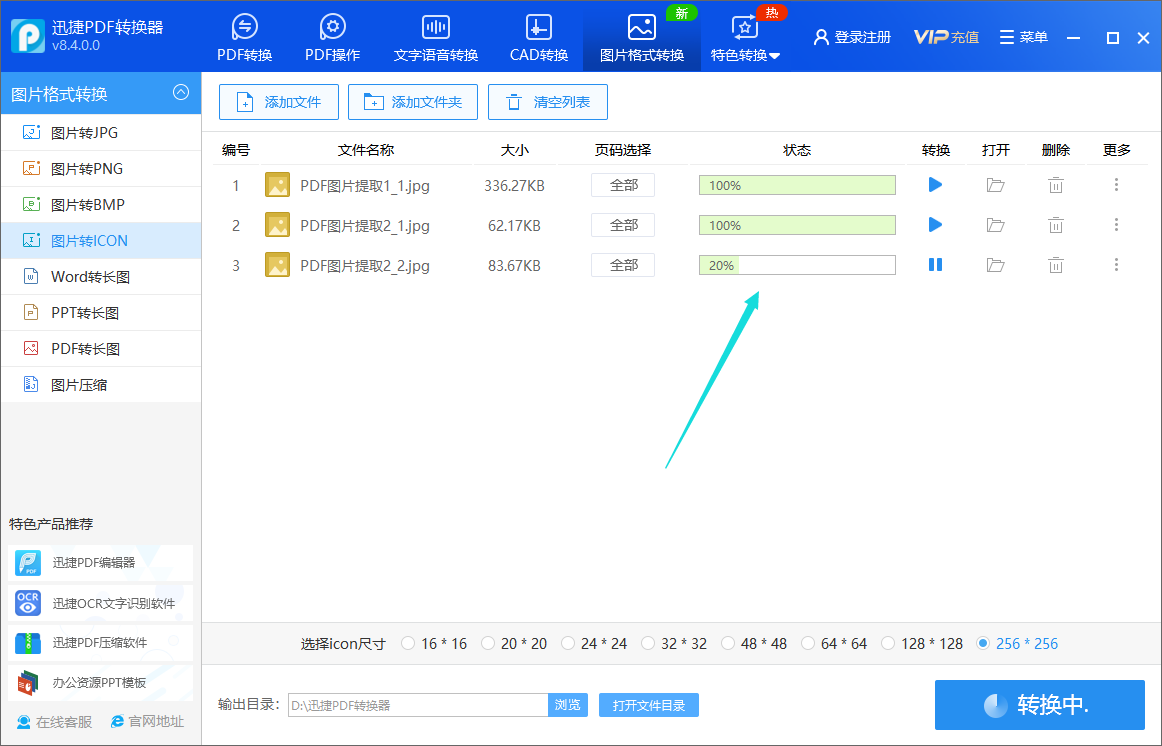Open 办公资源PPT模板 recommended product

[x=101, y=682]
